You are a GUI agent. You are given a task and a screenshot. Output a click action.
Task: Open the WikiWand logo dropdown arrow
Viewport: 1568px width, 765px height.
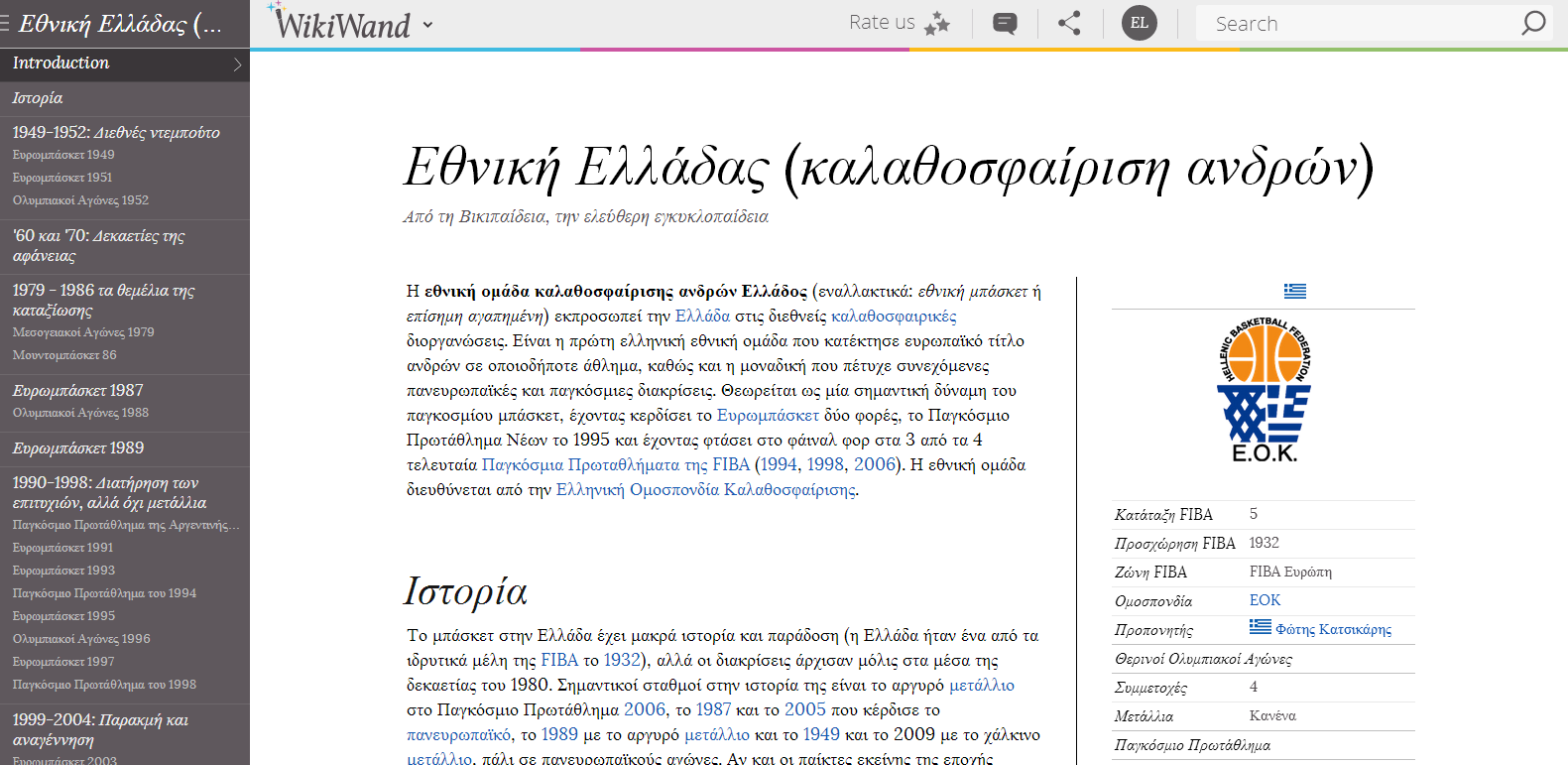[x=427, y=25]
